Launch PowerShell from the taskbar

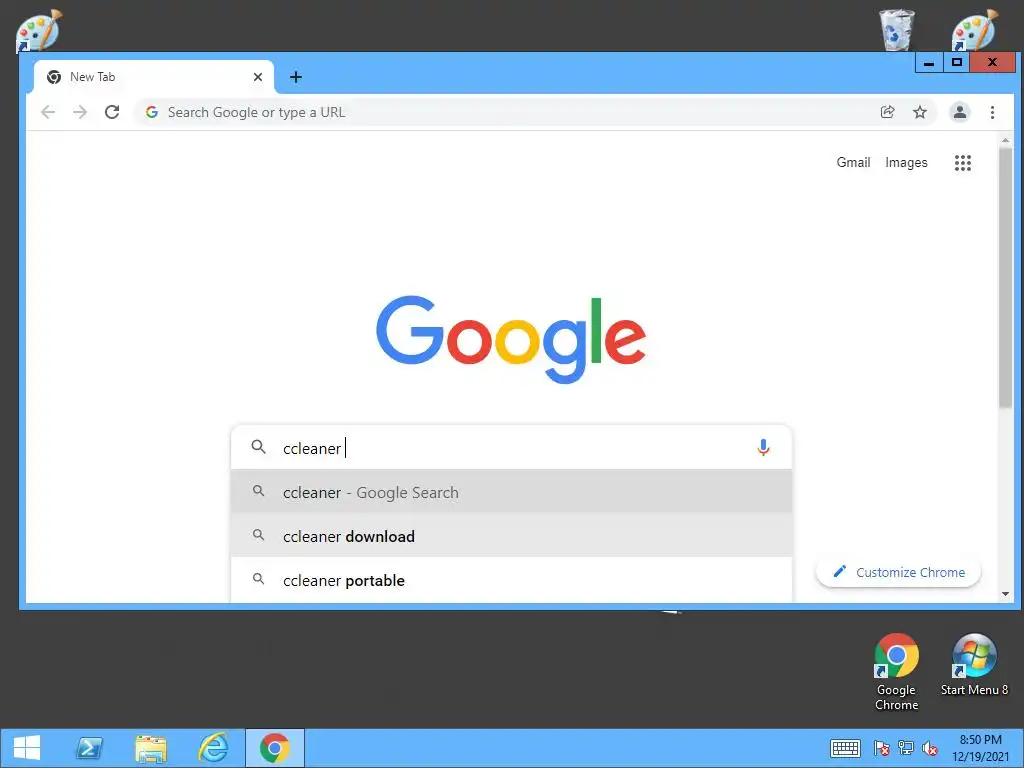(x=89, y=748)
